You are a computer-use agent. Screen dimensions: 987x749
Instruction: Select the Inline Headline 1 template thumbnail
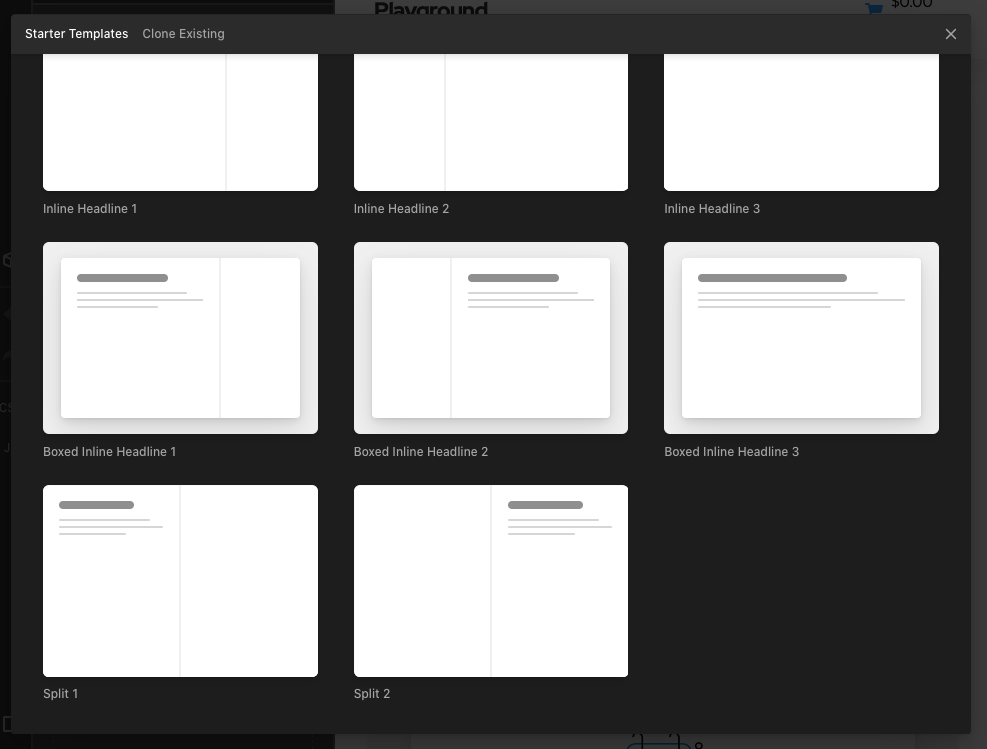coord(180,122)
